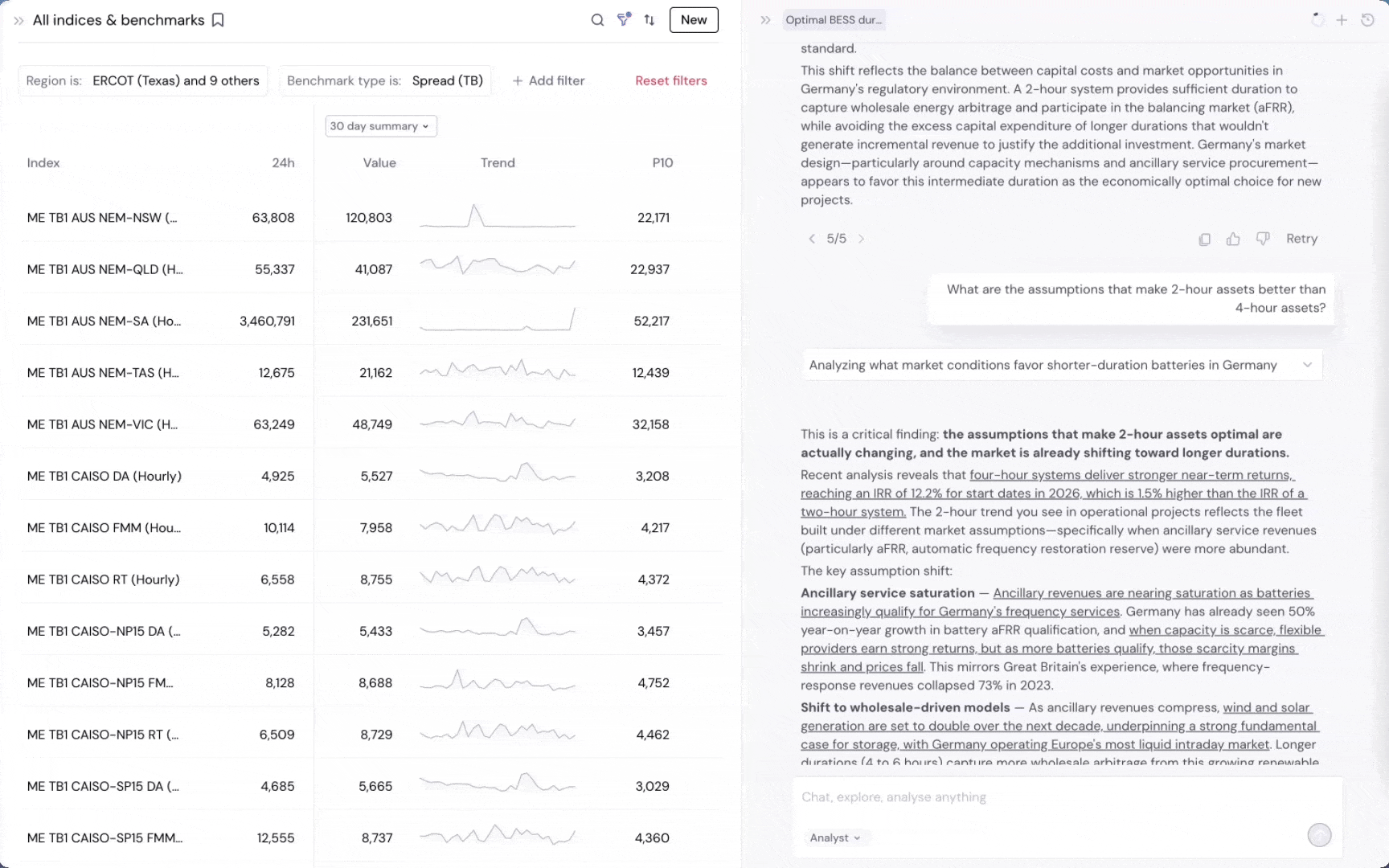Click the sort arrows icon
The height and width of the screenshot is (868, 1389).
tap(649, 20)
